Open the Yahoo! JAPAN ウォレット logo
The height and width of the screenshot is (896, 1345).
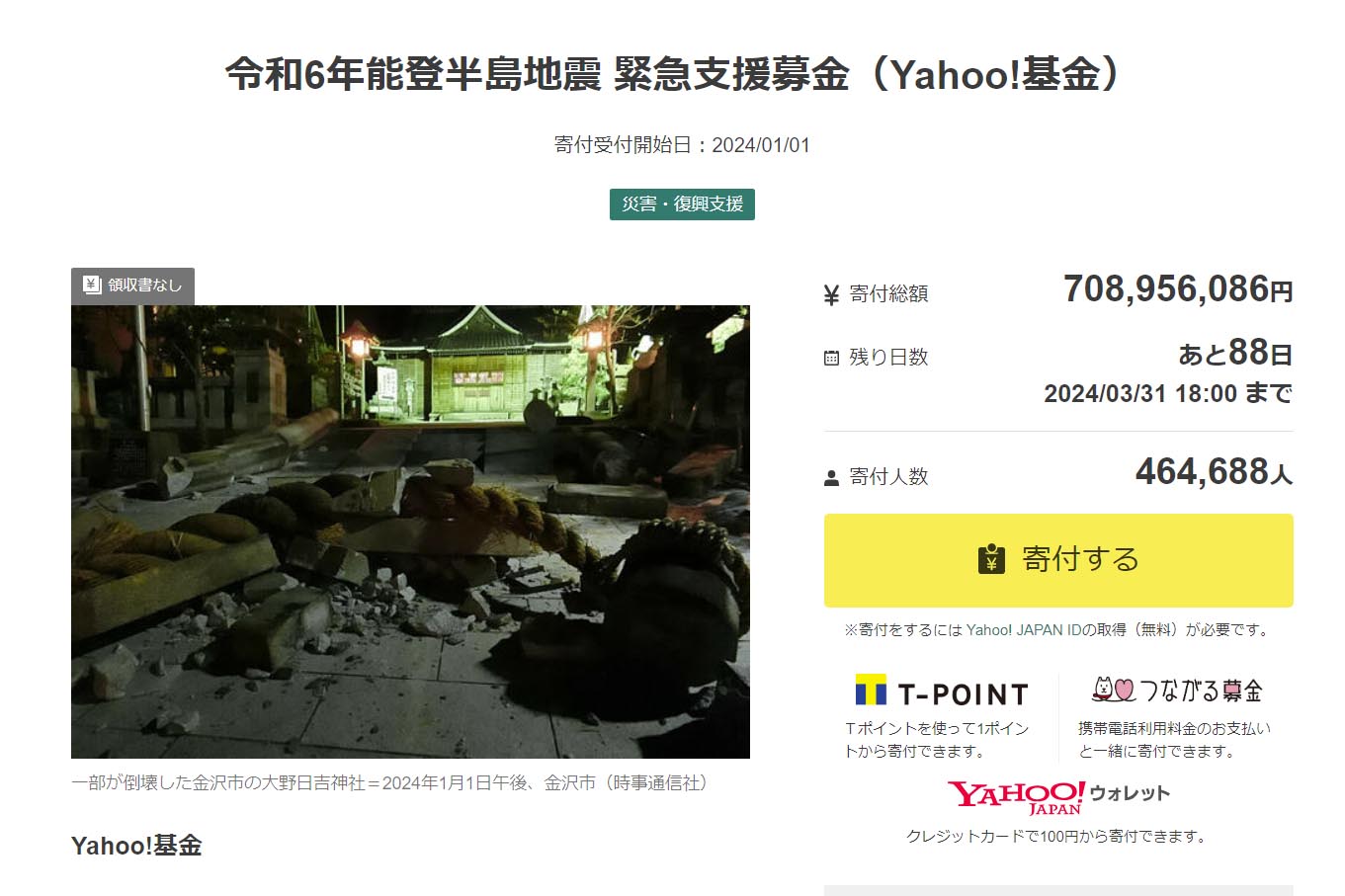pyautogui.click(x=1058, y=796)
